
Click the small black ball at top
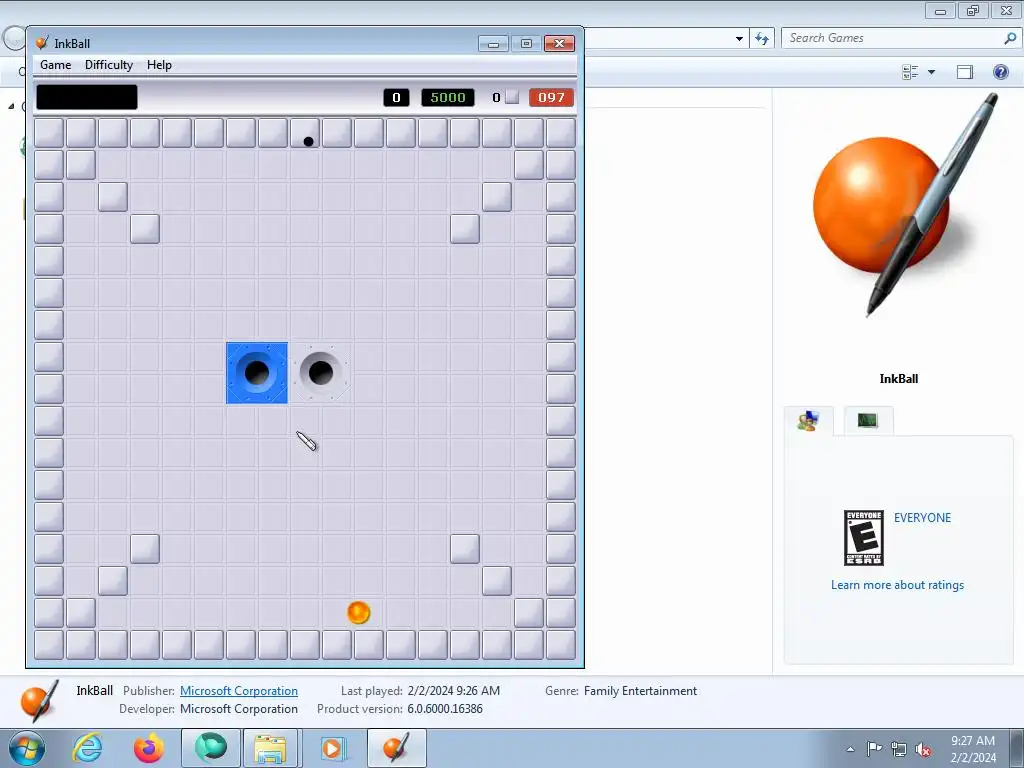(x=308, y=141)
